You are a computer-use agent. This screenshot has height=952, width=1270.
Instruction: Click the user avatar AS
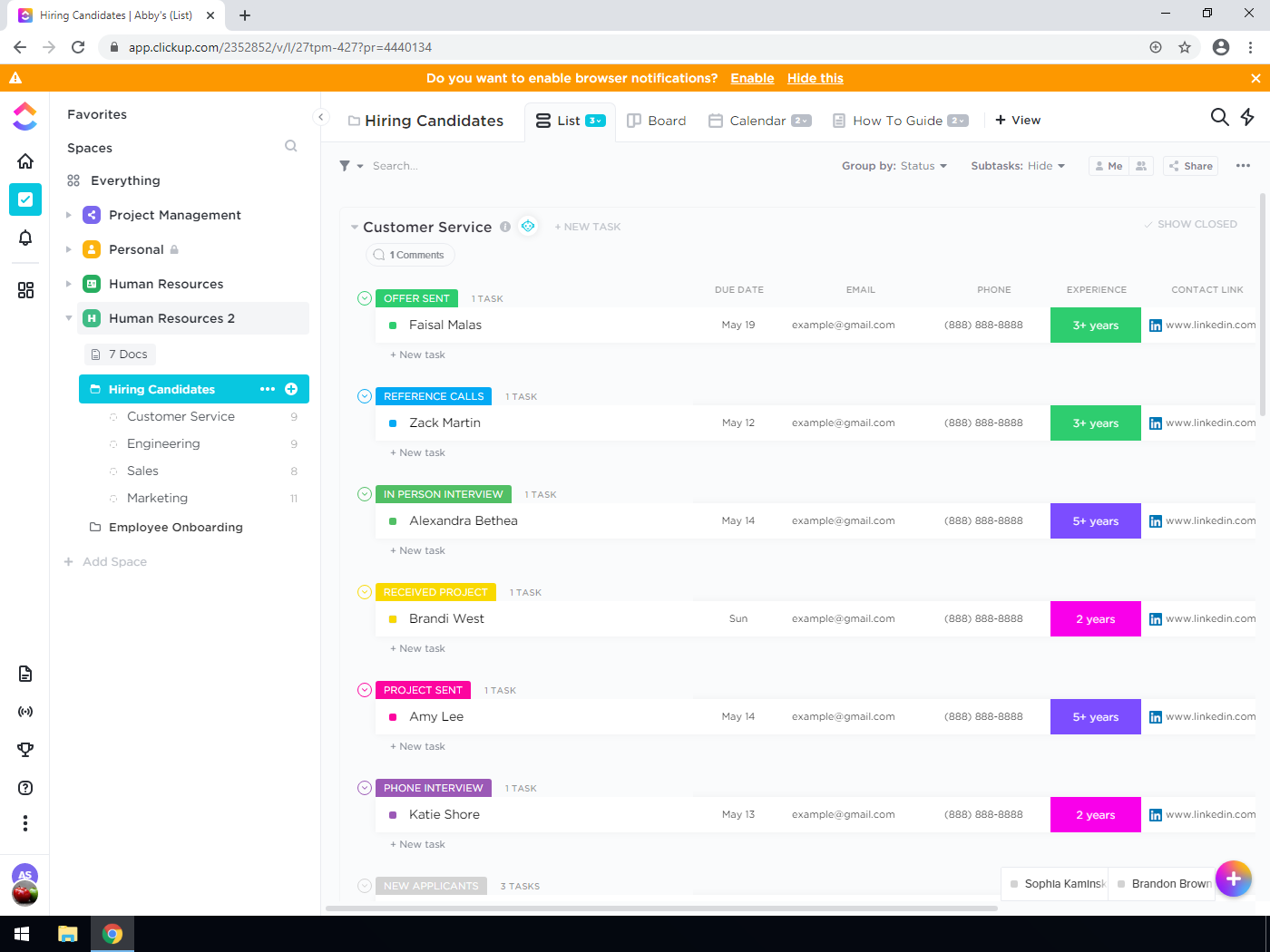(x=24, y=875)
